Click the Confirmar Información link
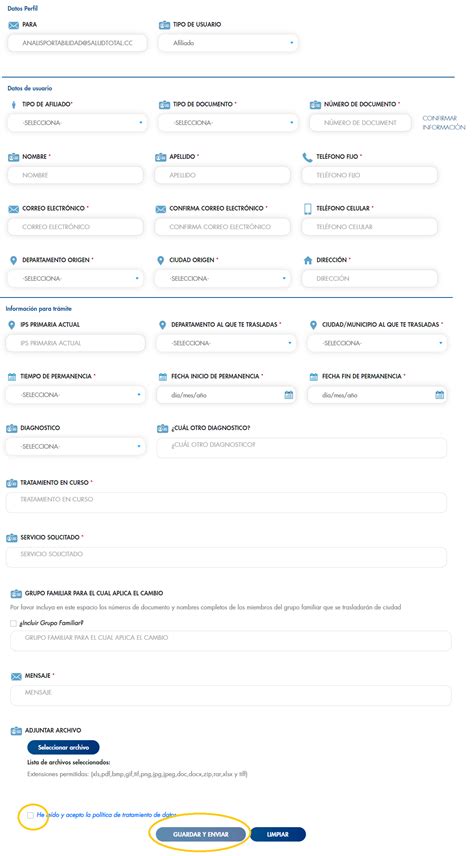 coord(443,123)
